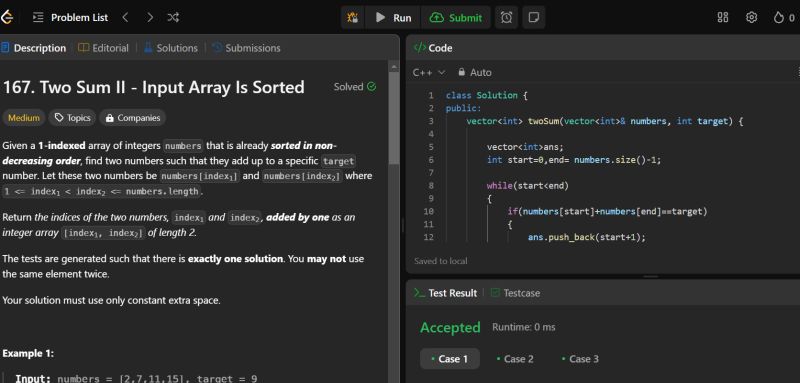Expand the Topics tag section
This screenshot has width=800, height=383.
(x=72, y=118)
